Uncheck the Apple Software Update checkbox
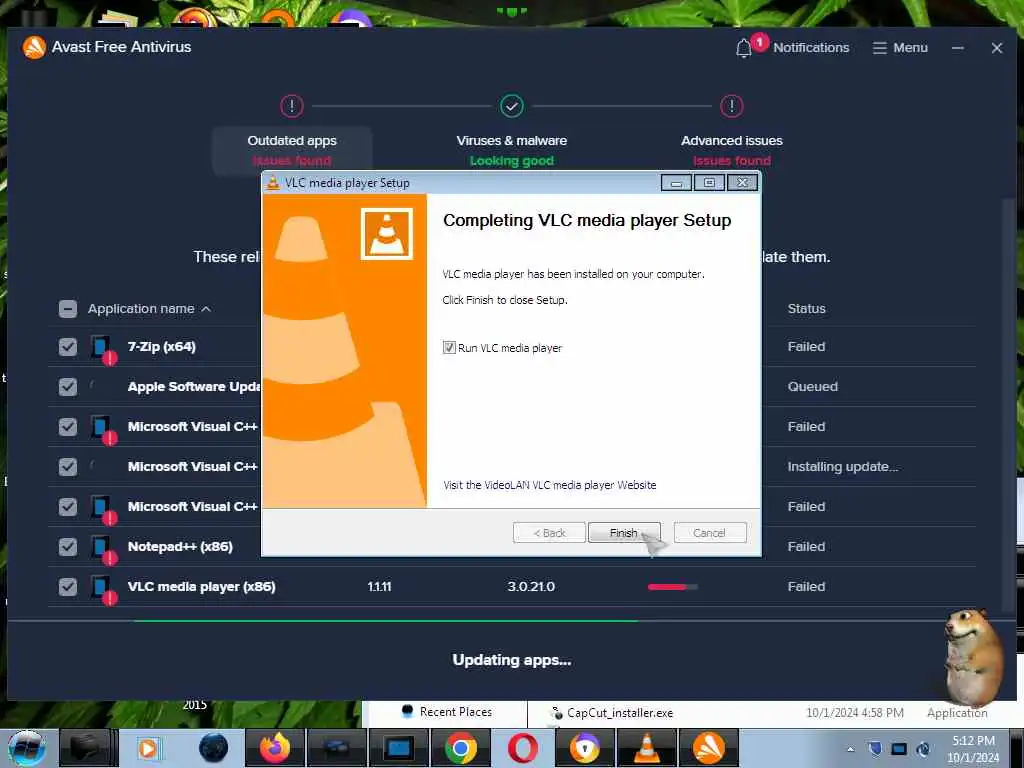 click(x=68, y=387)
